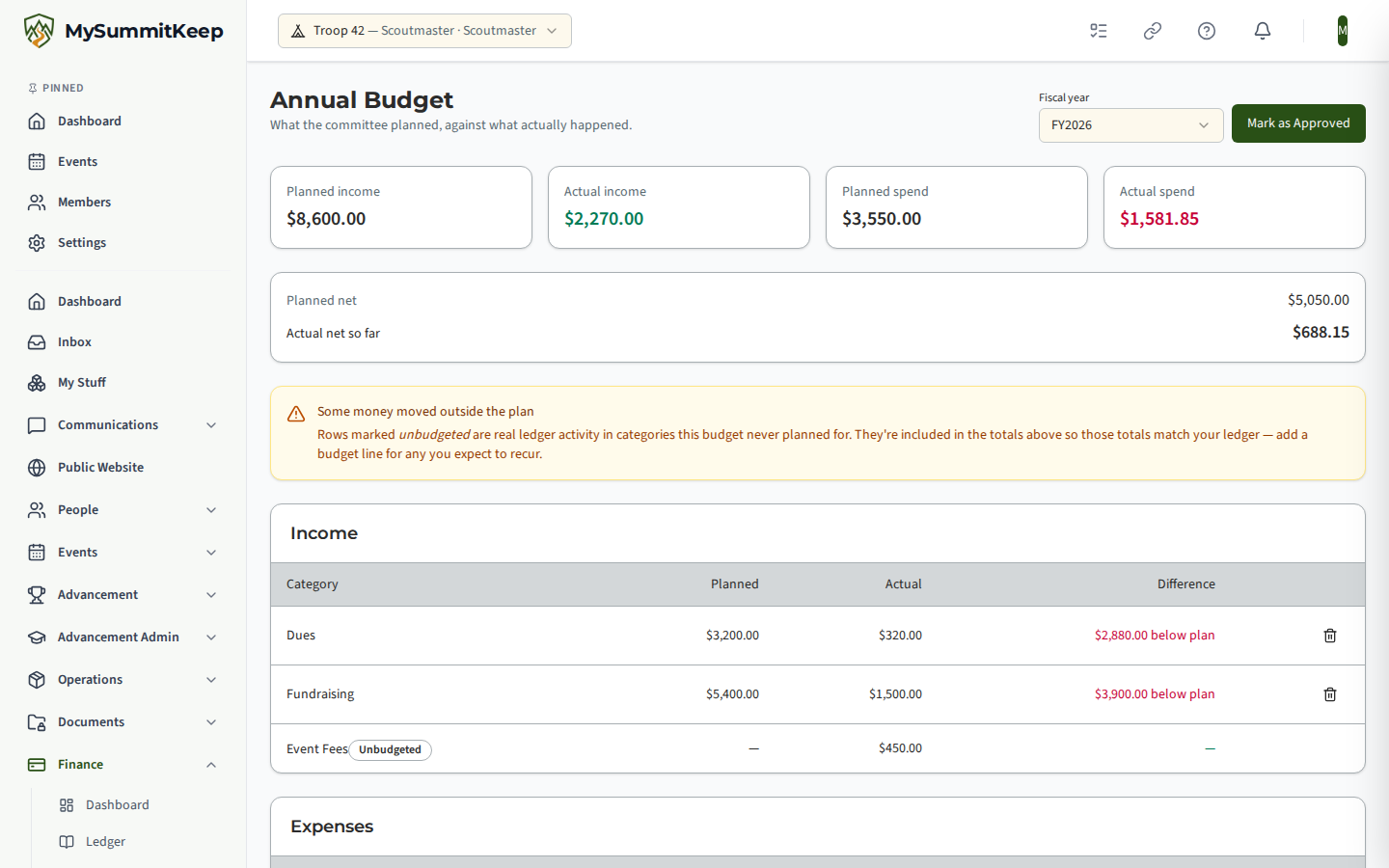Click the MySummitKeep brand name
The image size is (1389, 868).
144,31
